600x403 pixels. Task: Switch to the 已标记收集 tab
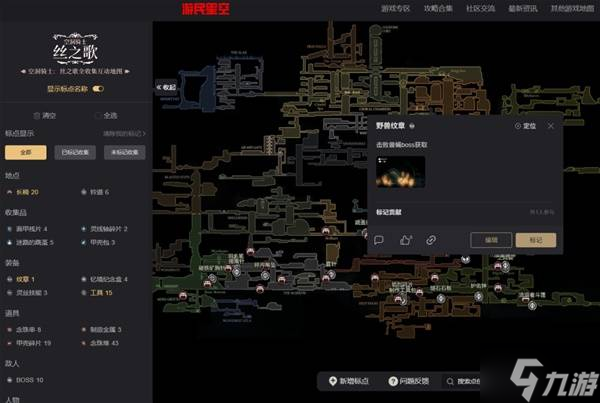[x=75, y=152]
